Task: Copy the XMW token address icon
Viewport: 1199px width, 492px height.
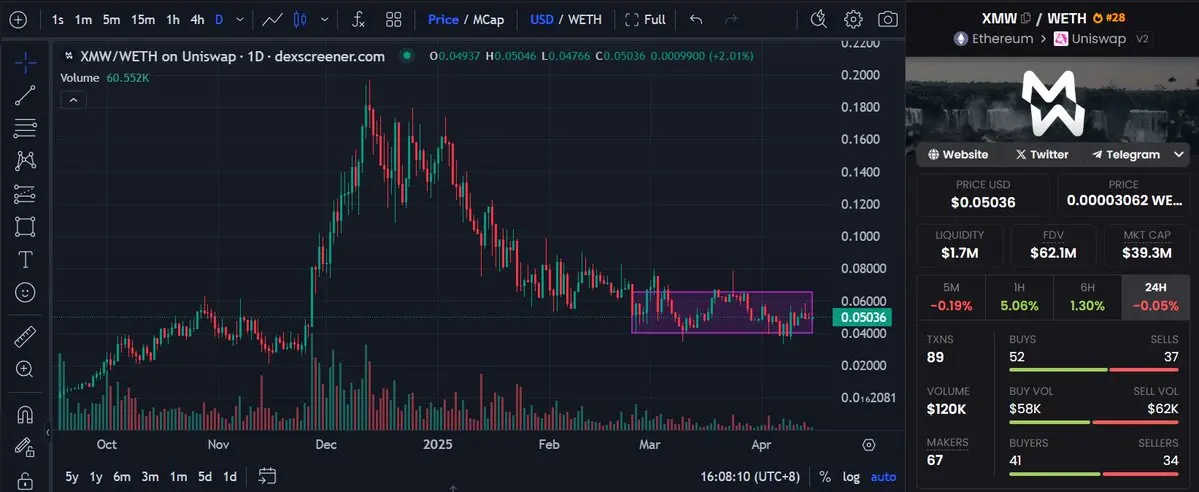Action: [1025, 18]
